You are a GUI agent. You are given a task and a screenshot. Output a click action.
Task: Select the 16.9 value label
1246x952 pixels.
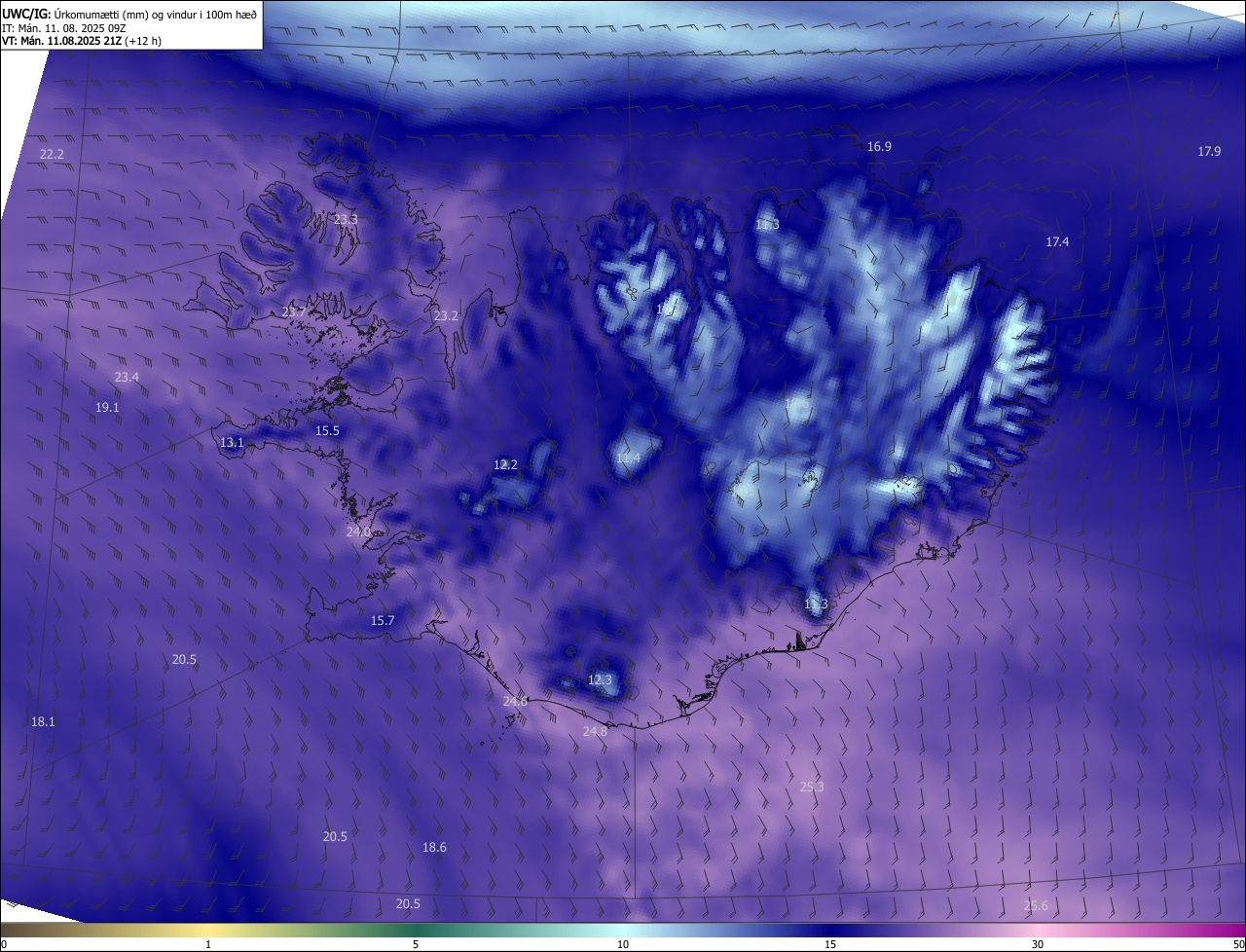coord(879,147)
